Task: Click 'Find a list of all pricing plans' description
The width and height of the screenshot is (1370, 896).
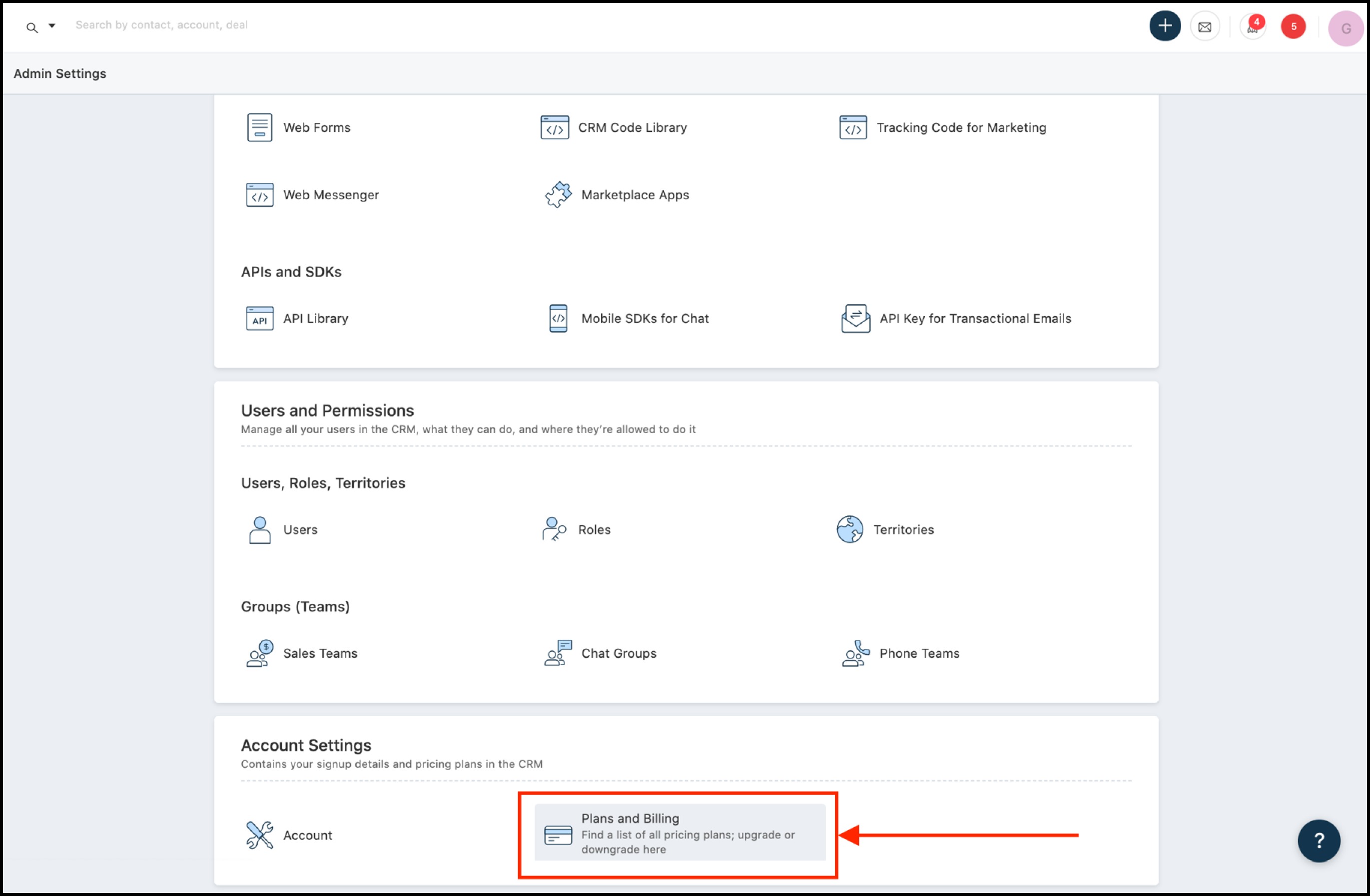Action: (x=688, y=842)
